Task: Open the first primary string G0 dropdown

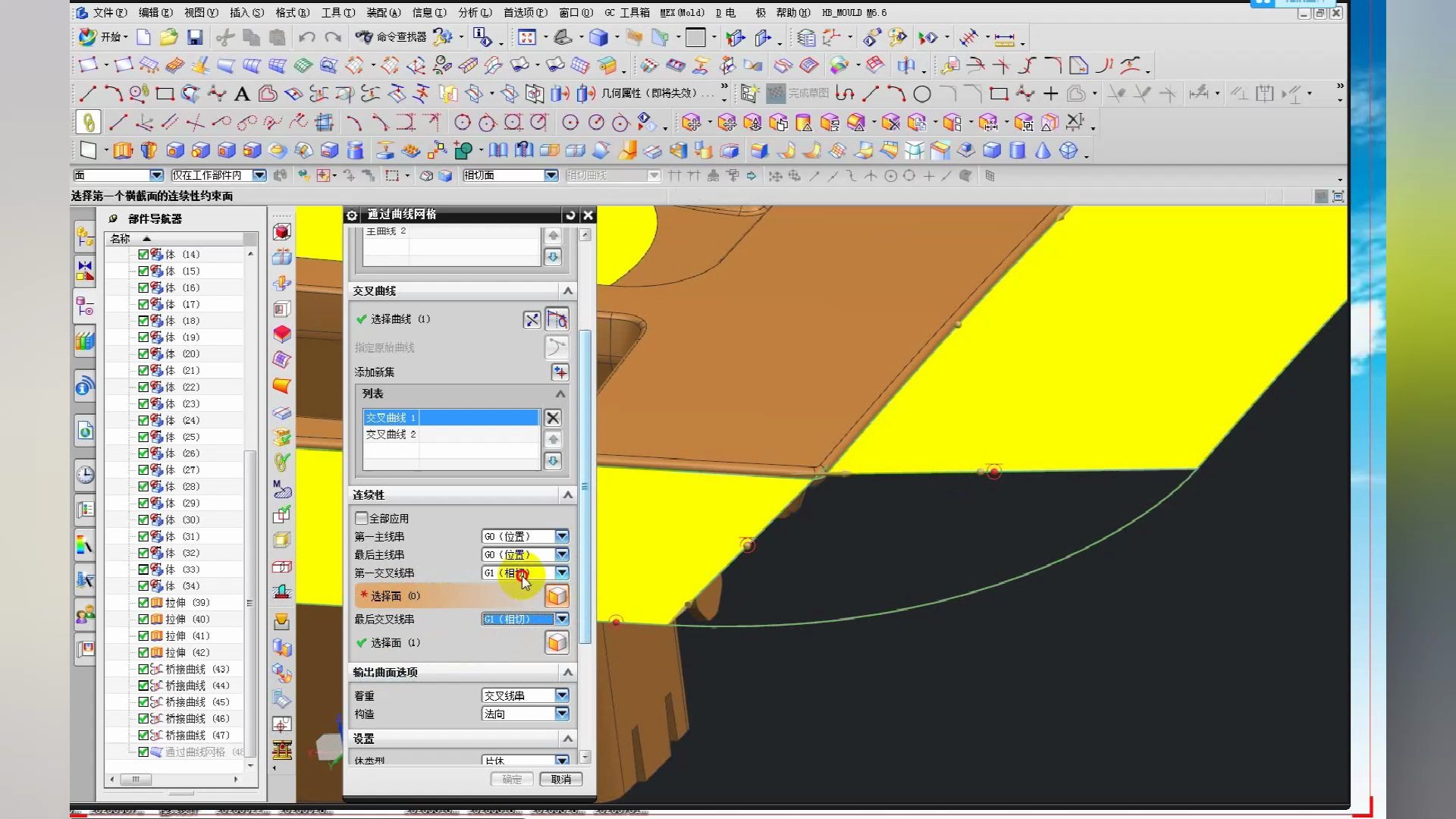Action: (x=562, y=537)
